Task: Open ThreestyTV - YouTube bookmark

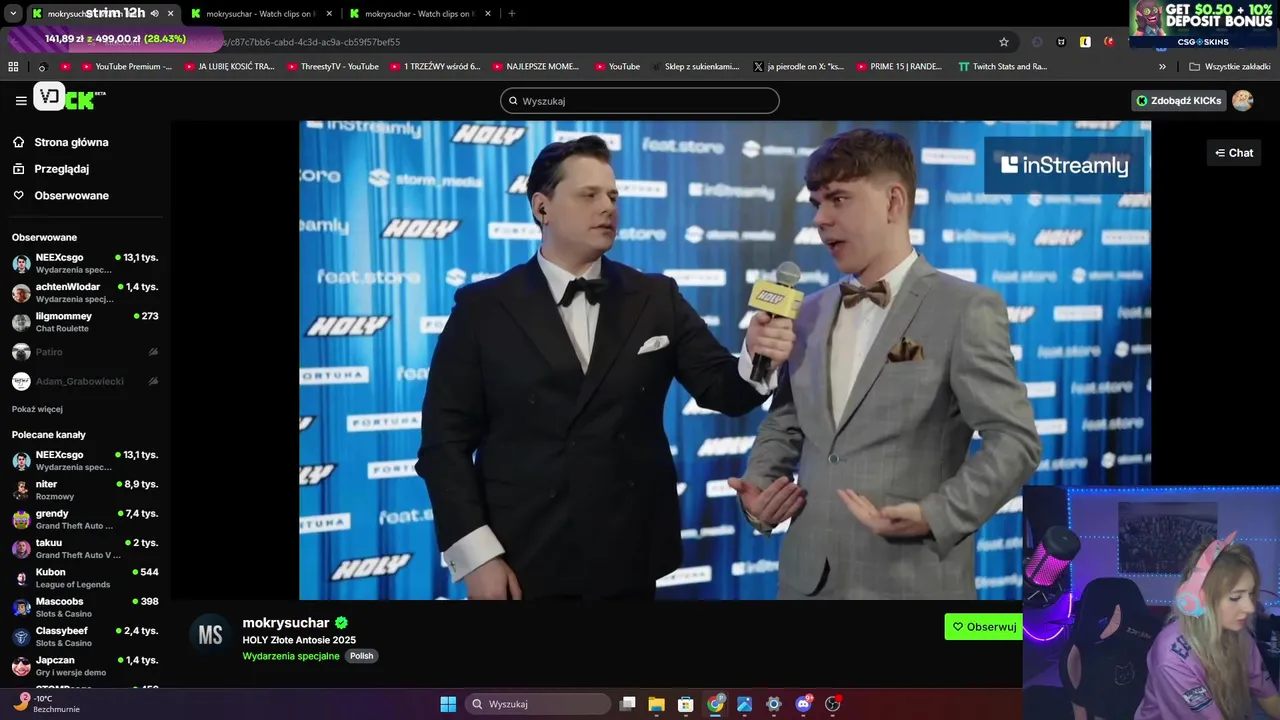Action: (332, 67)
